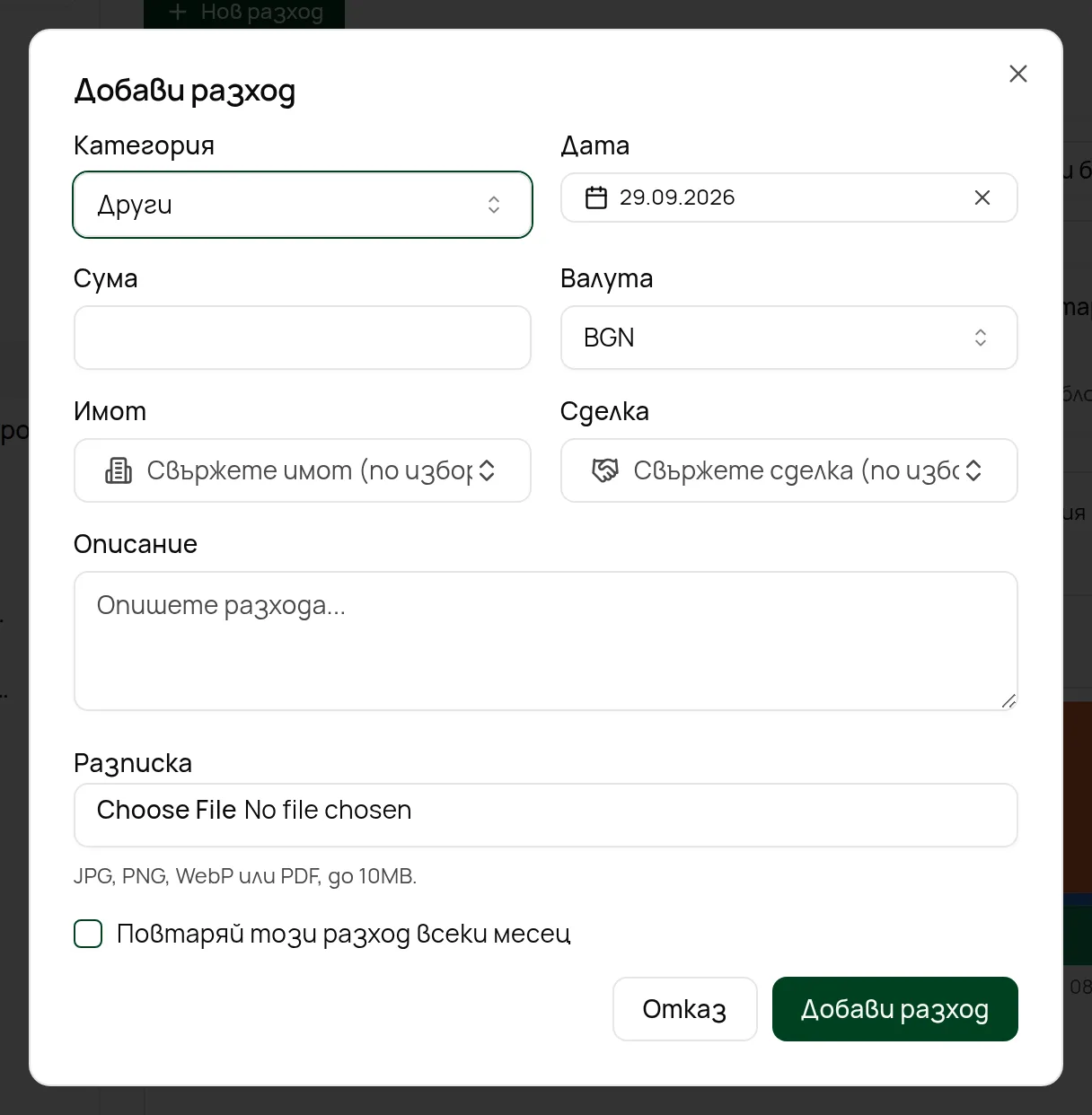
Task: Click the Нов разход button behind dialog
Action: pyautogui.click(x=244, y=13)
